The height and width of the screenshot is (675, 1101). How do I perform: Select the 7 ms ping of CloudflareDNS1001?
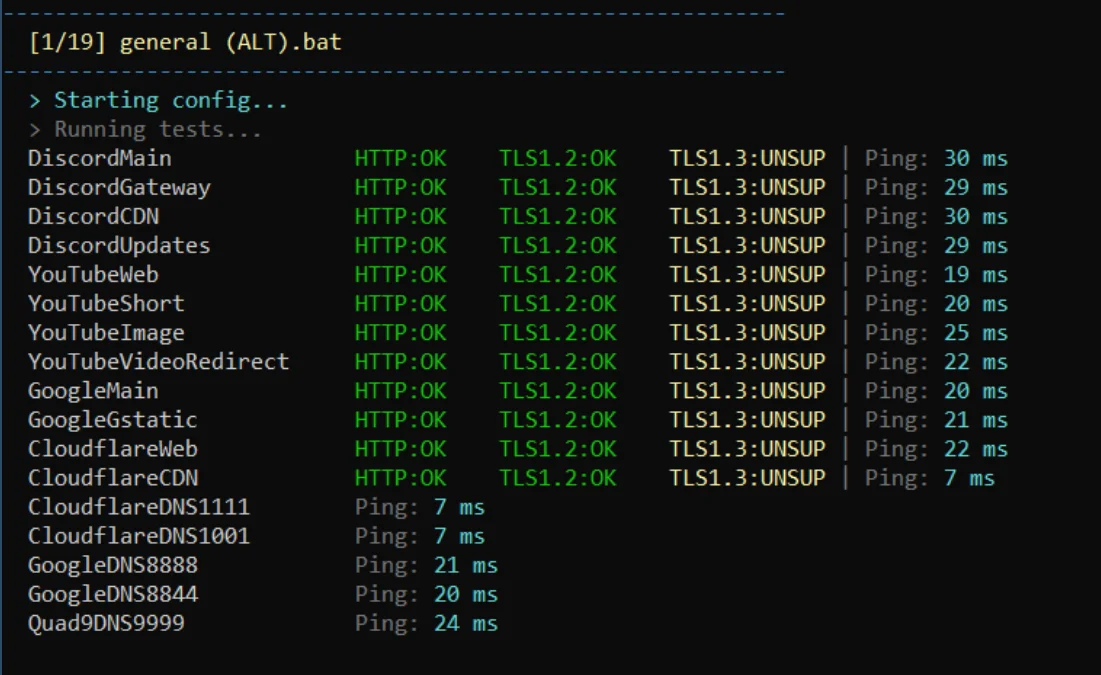(x=459, y=536)
